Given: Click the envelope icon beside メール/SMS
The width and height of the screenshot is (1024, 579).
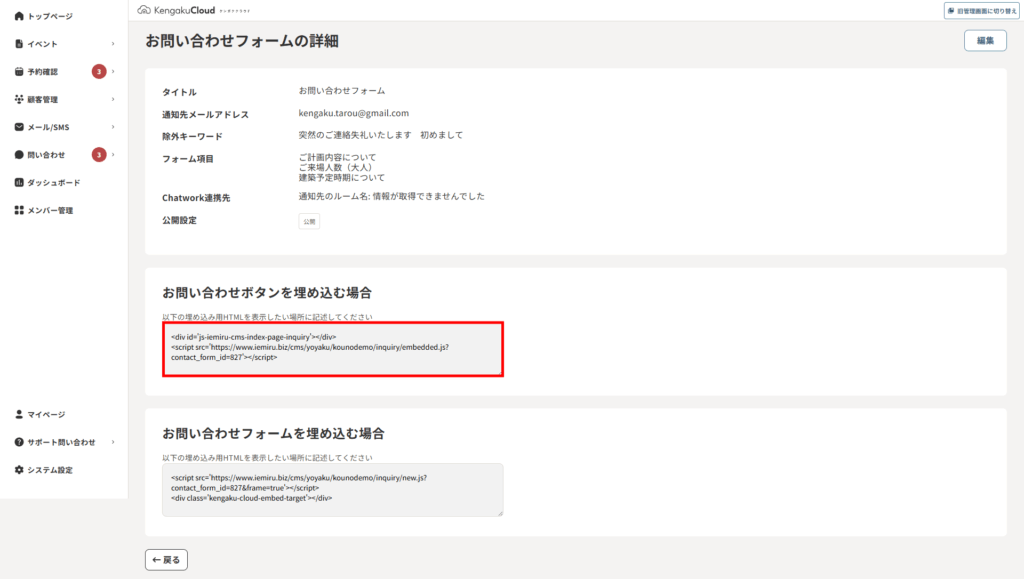Looking at the screenshot, I should (x=19, y=127).
